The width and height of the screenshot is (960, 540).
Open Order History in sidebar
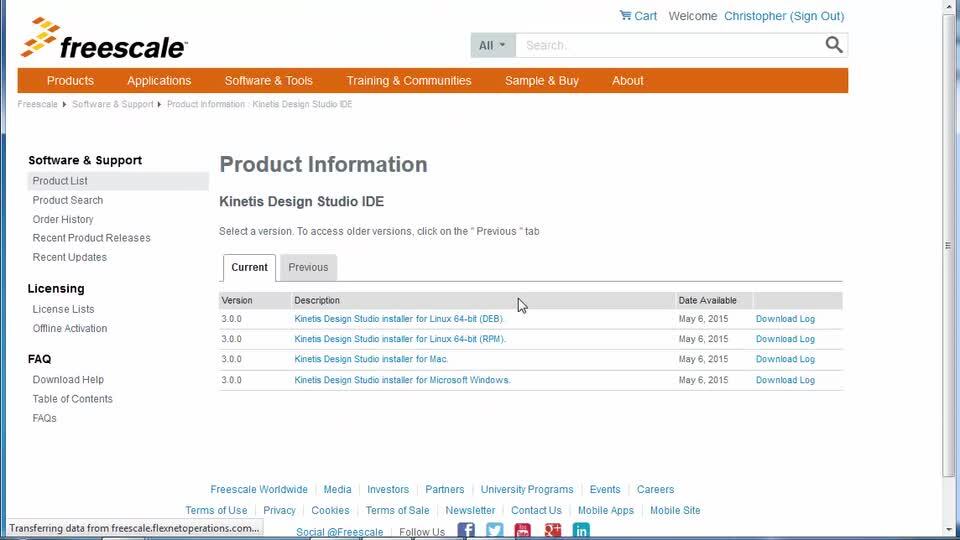click(x=63, y=219)
